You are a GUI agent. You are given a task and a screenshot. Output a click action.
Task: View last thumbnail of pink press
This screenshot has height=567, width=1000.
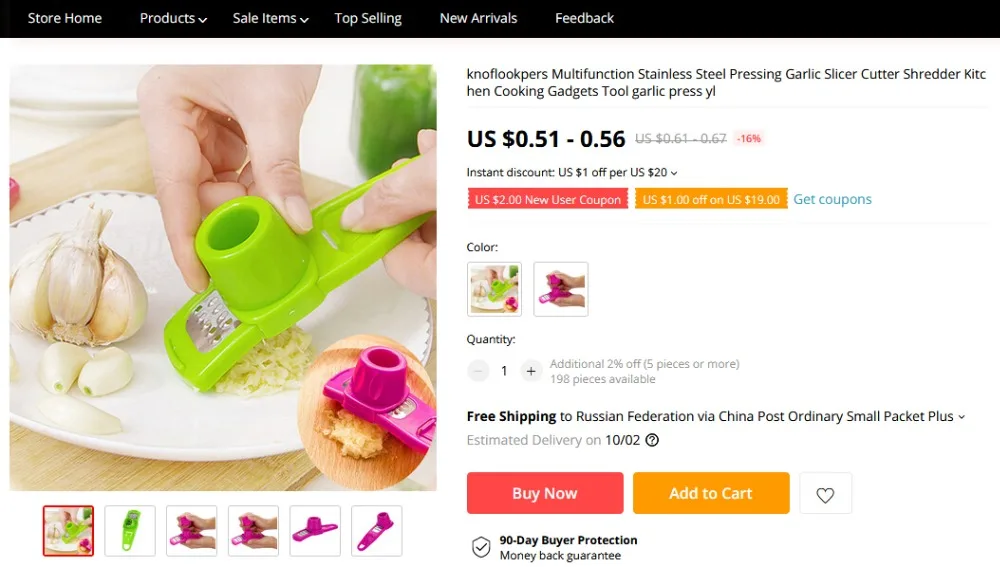376,531
